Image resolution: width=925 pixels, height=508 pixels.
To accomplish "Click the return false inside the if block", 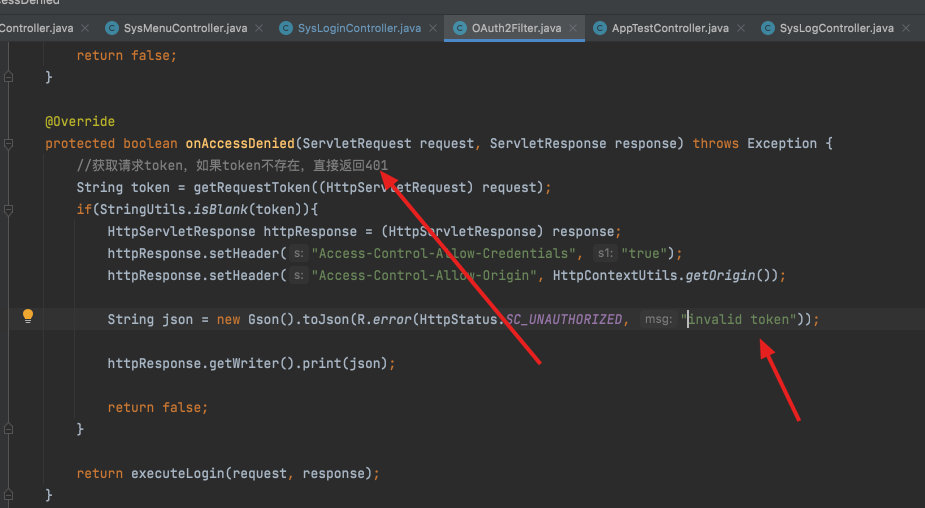I will tap(158, 408).
